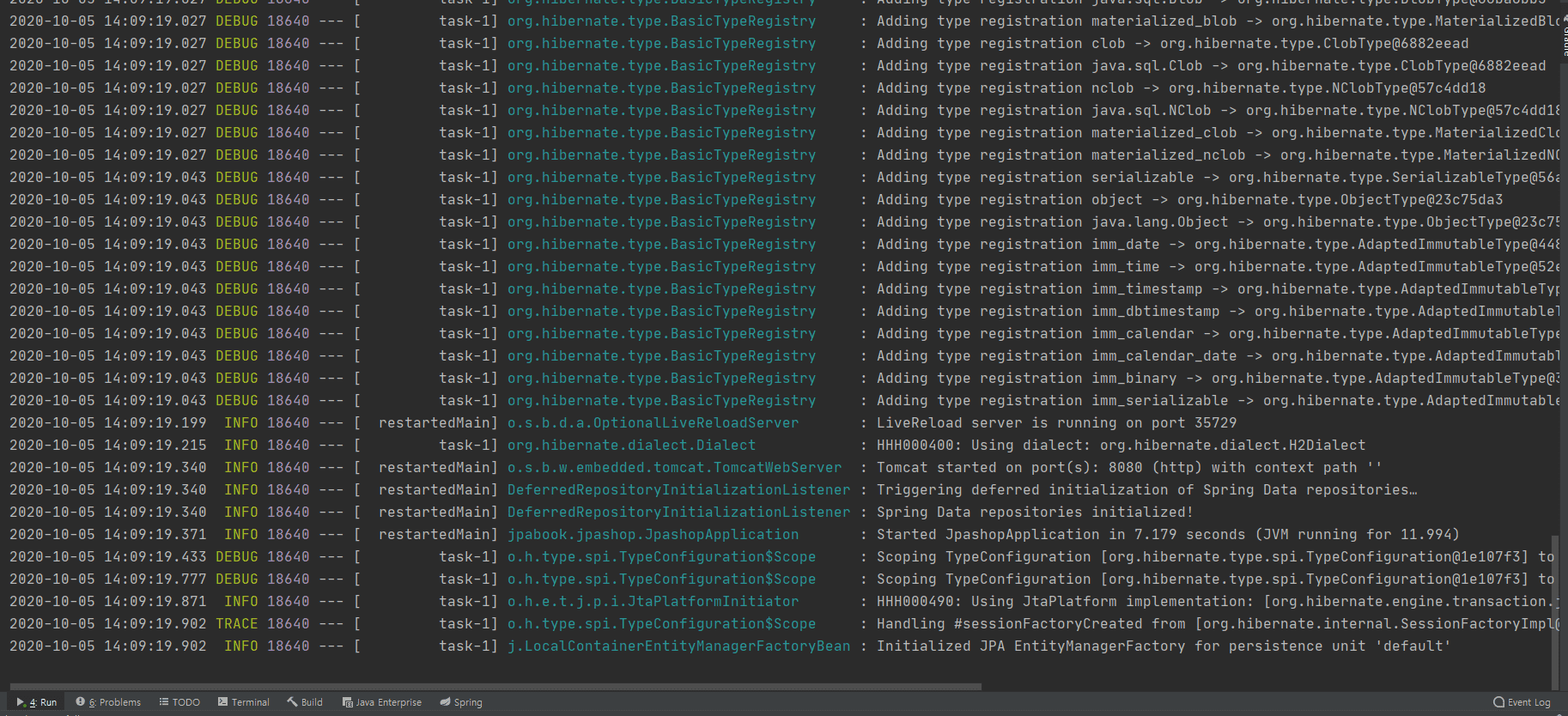Click the timestamp '14:09:19.433'
Viewport: 1568px width, 716px height.
coord(155,556)
